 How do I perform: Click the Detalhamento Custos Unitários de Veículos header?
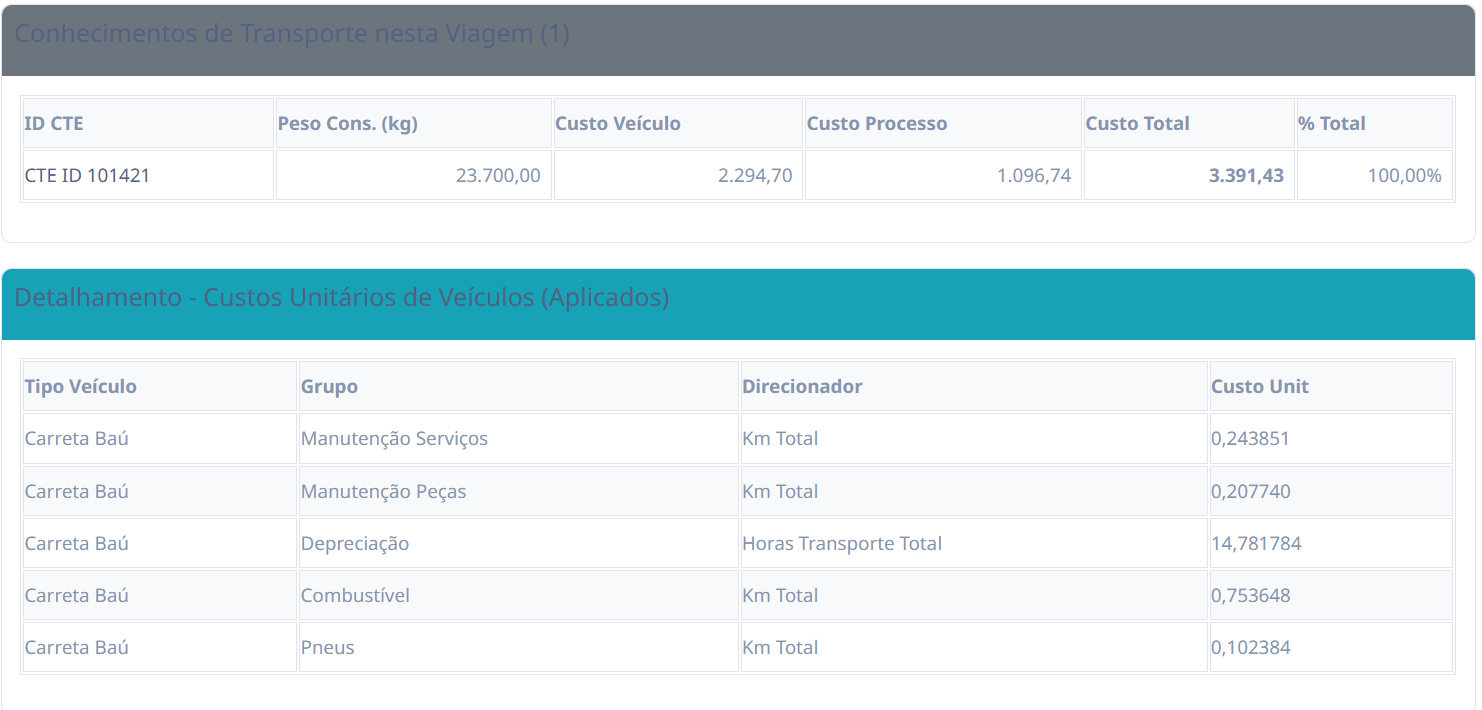point(341,298)
